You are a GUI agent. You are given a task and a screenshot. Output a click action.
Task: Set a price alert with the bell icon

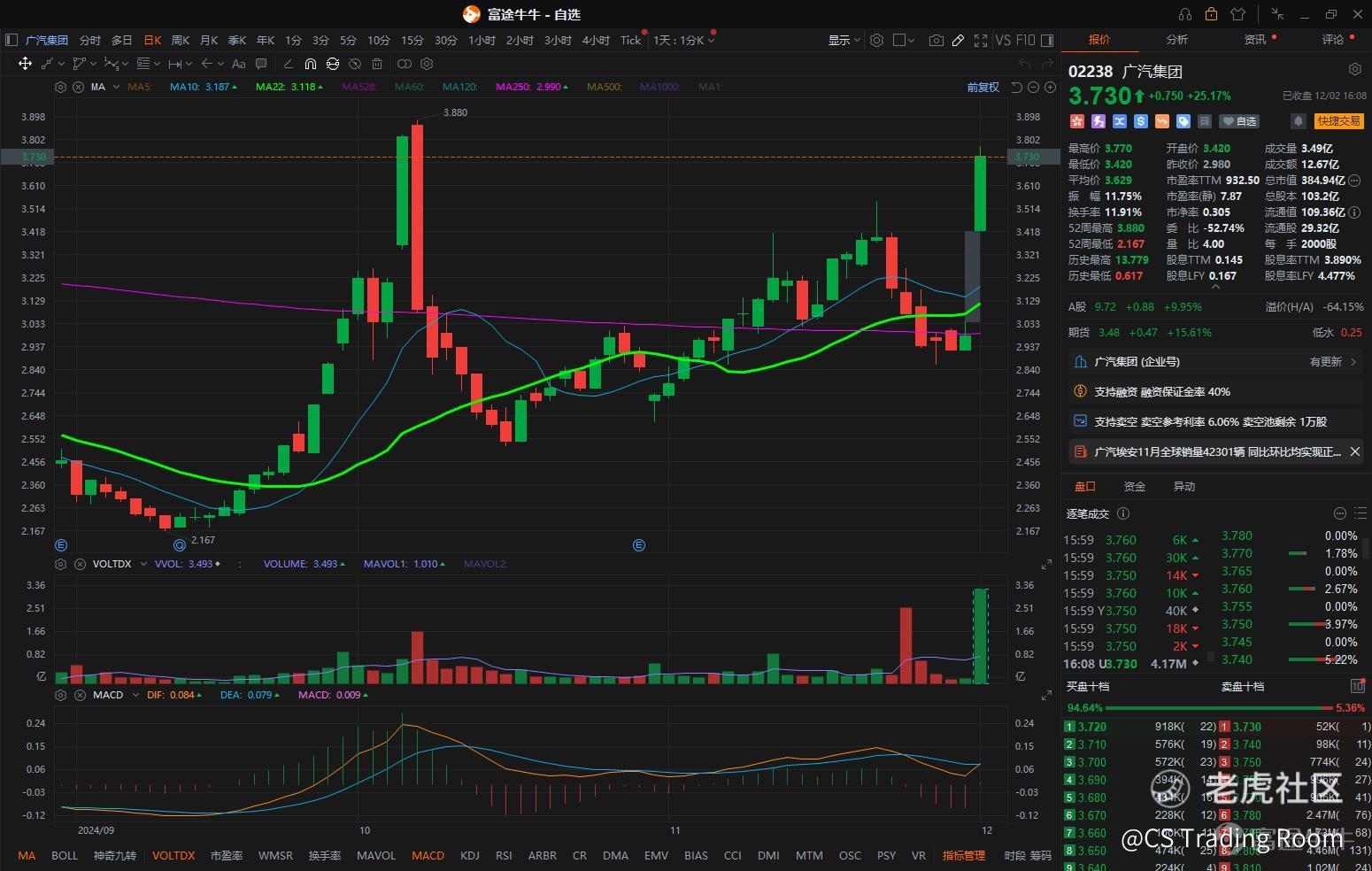(x=1299, y=121)
